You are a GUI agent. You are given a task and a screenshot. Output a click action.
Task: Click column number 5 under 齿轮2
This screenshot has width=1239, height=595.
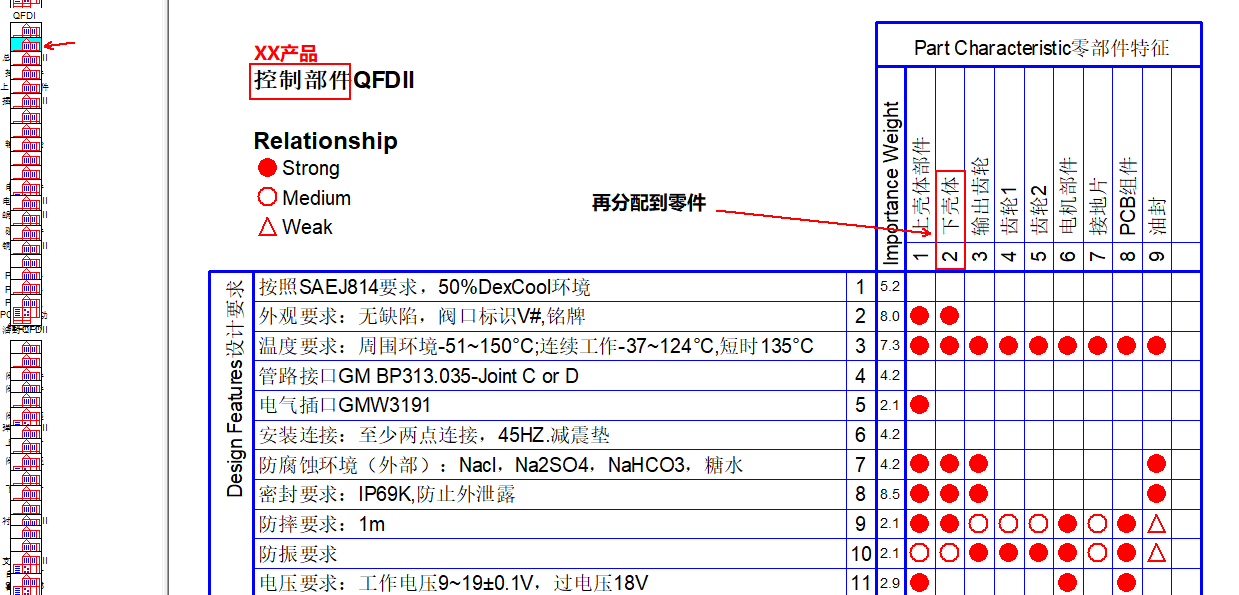pyautogui.click(x=1039, y=257)
